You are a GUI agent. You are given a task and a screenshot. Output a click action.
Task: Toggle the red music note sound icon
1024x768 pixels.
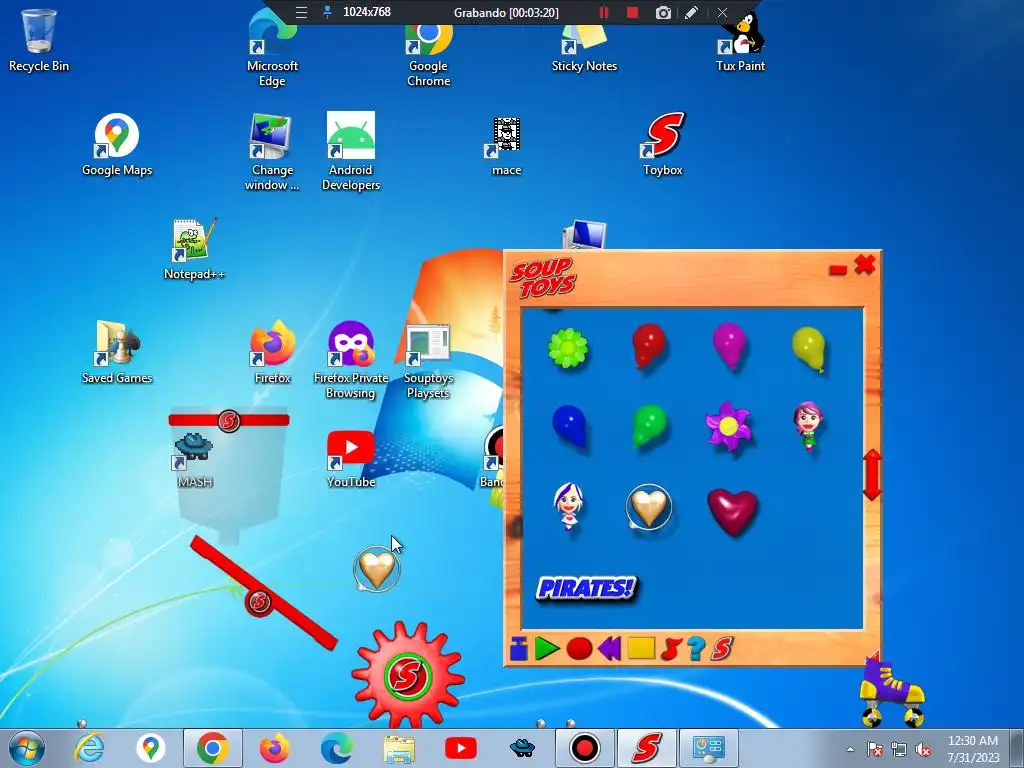pos(671,648)
